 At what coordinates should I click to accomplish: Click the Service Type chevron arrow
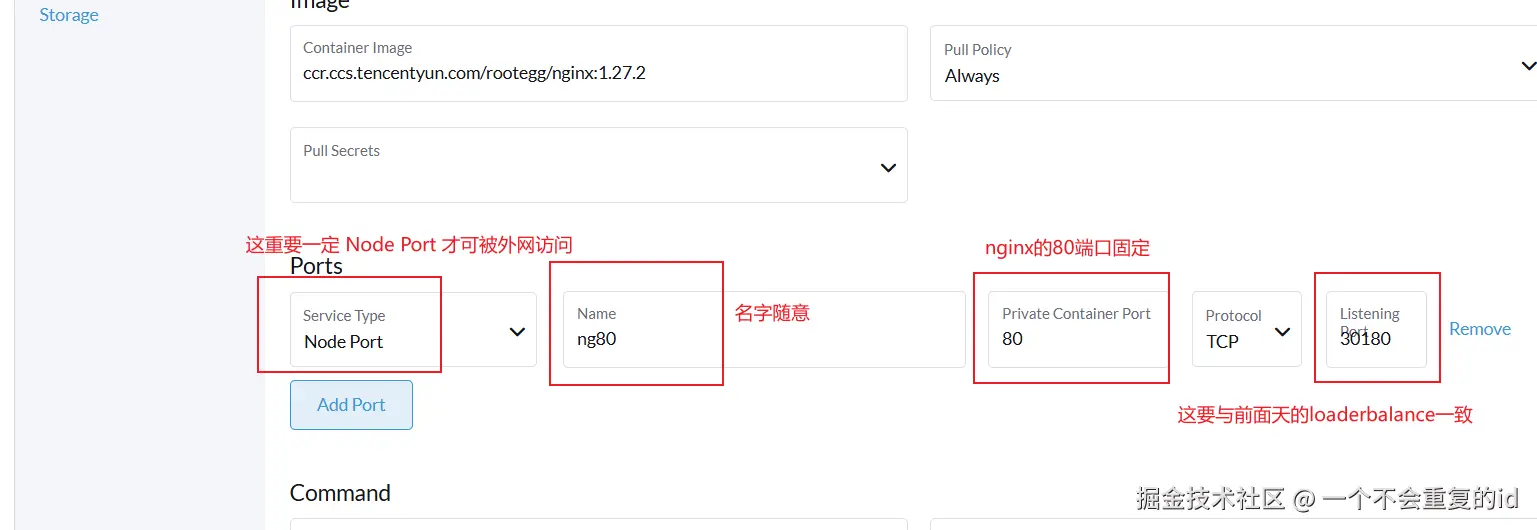(x=517, y=332)
